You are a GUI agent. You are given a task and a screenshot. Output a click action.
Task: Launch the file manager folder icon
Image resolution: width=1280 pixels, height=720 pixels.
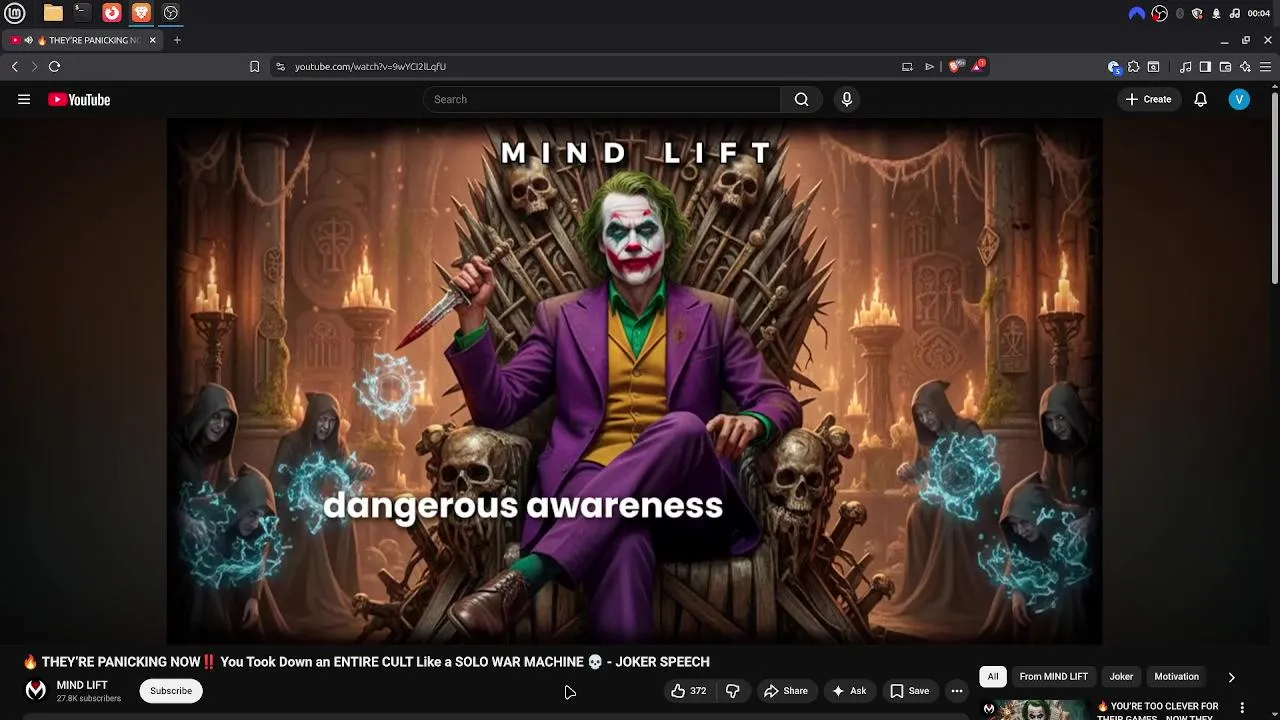click(x=53, y=13)
